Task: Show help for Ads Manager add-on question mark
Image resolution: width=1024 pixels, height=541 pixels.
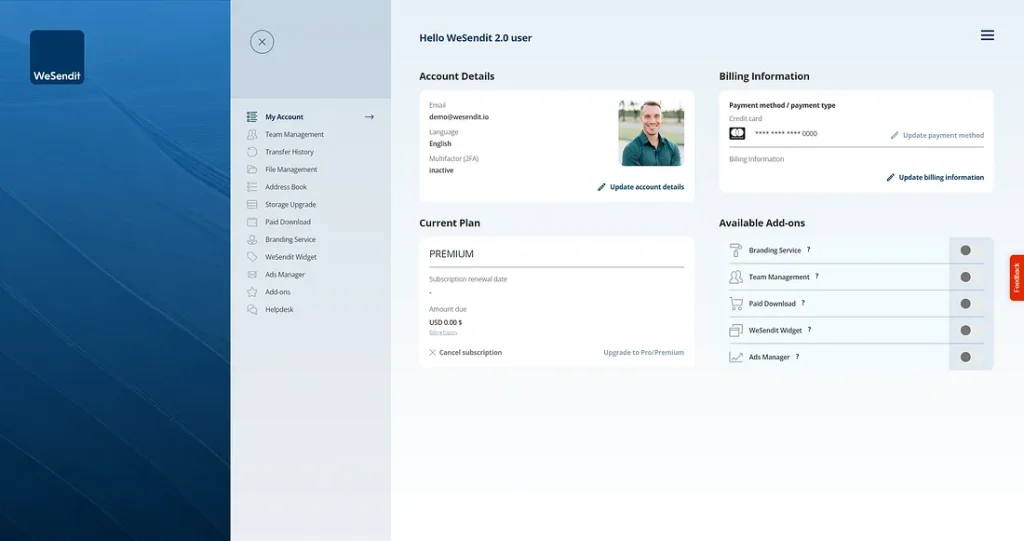Action: 797,357
